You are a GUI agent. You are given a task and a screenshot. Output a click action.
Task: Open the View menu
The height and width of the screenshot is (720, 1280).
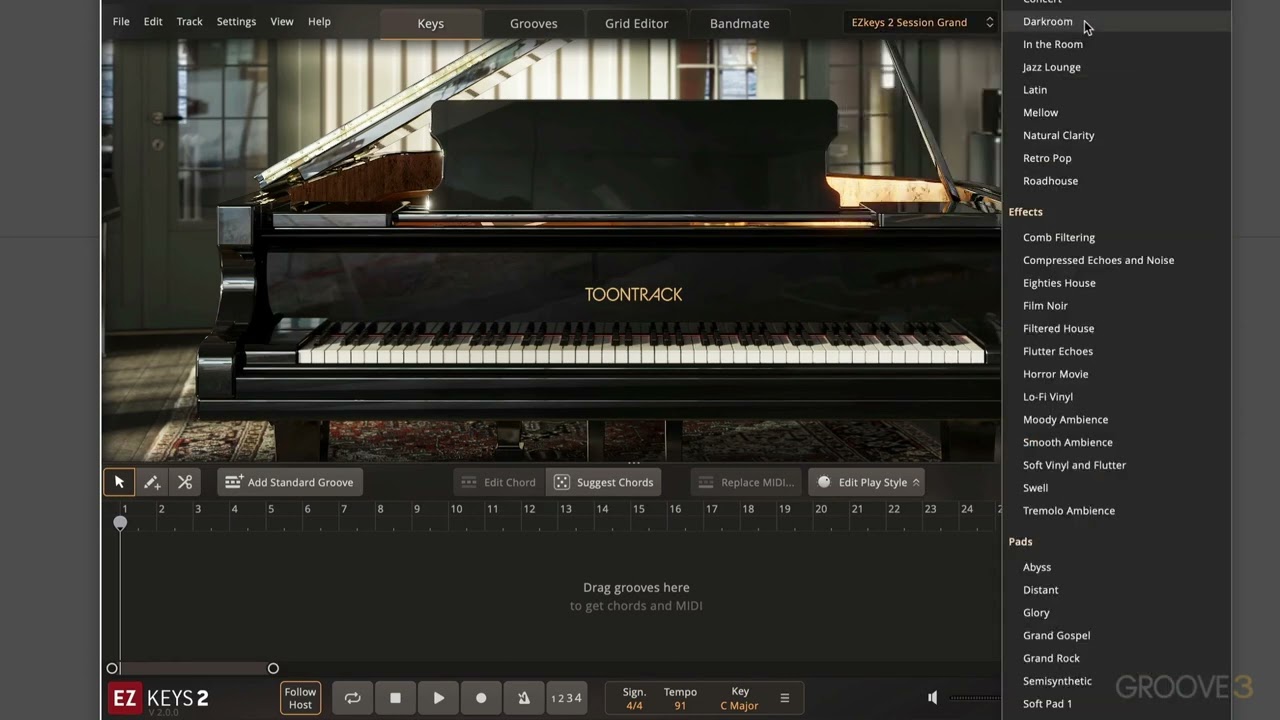pos(282,21)
